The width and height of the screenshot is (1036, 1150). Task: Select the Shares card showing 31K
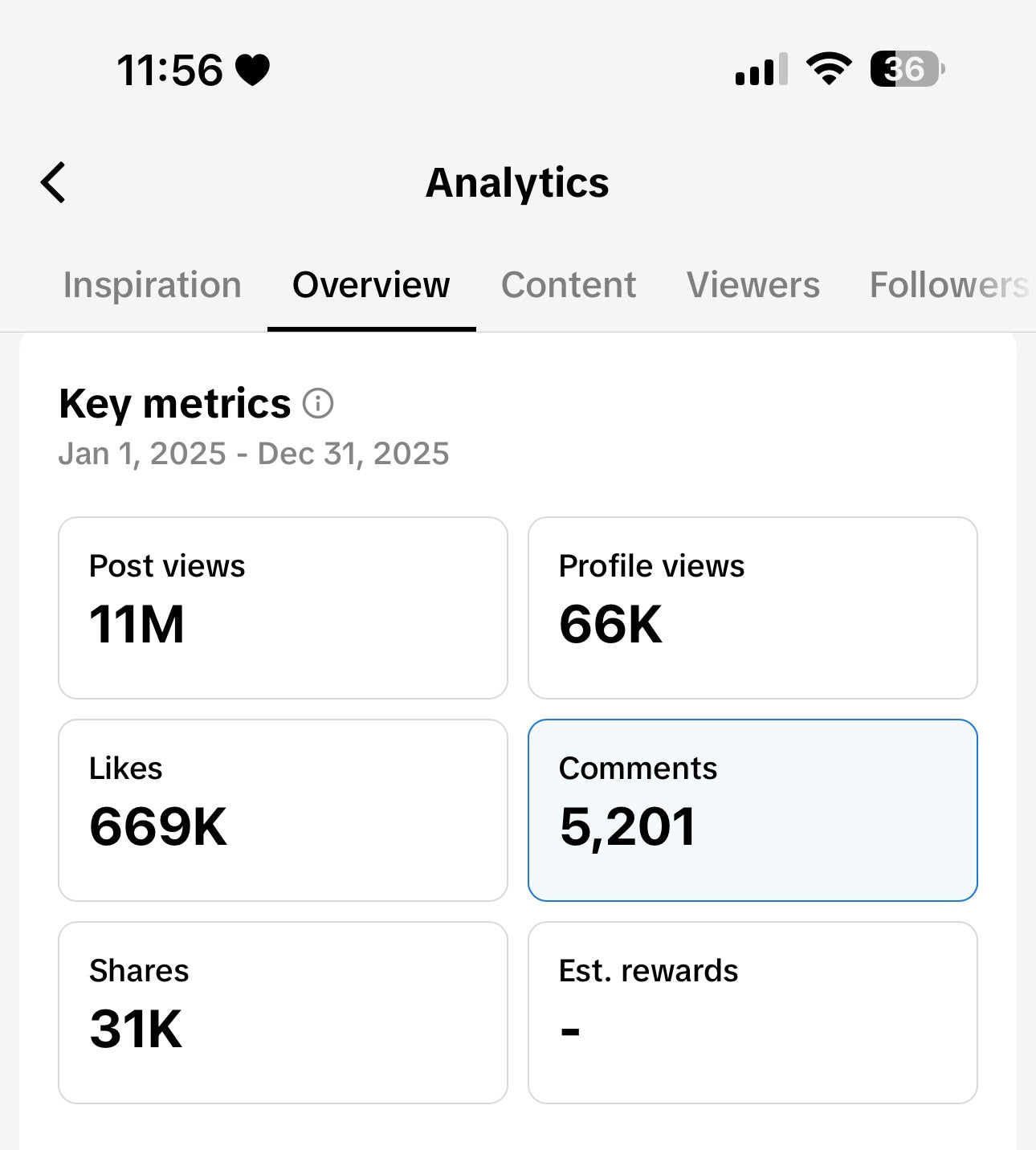(x=282, y=1011)
